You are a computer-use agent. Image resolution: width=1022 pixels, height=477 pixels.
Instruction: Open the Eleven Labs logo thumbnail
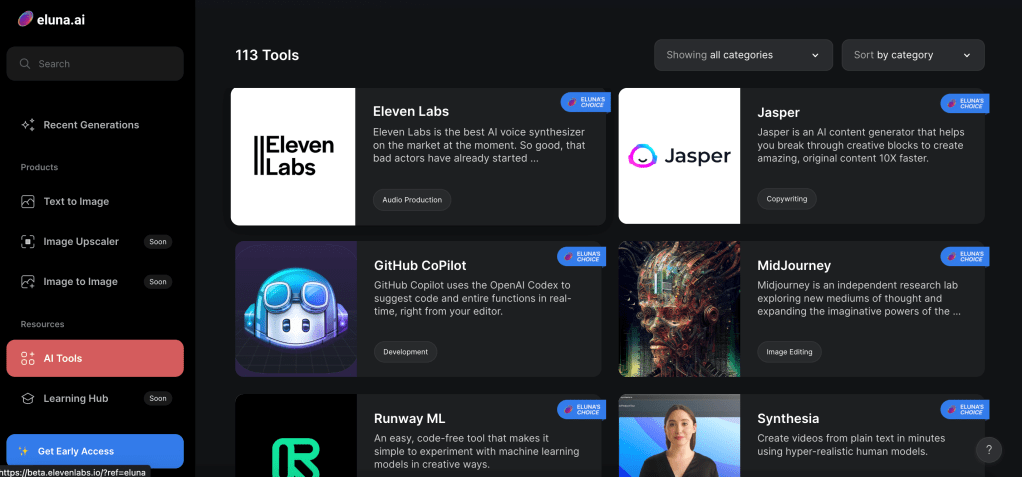(x=293, y=156)
